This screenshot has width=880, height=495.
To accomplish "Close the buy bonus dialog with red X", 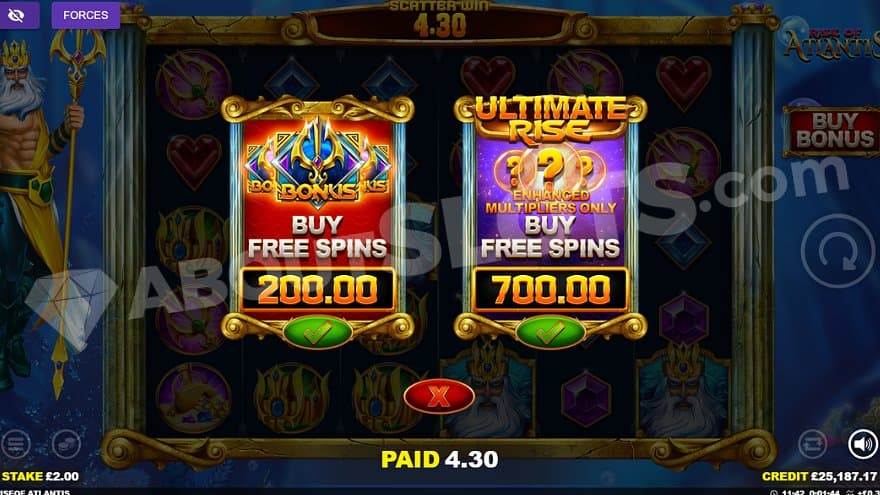I will [x=439, y=396].
